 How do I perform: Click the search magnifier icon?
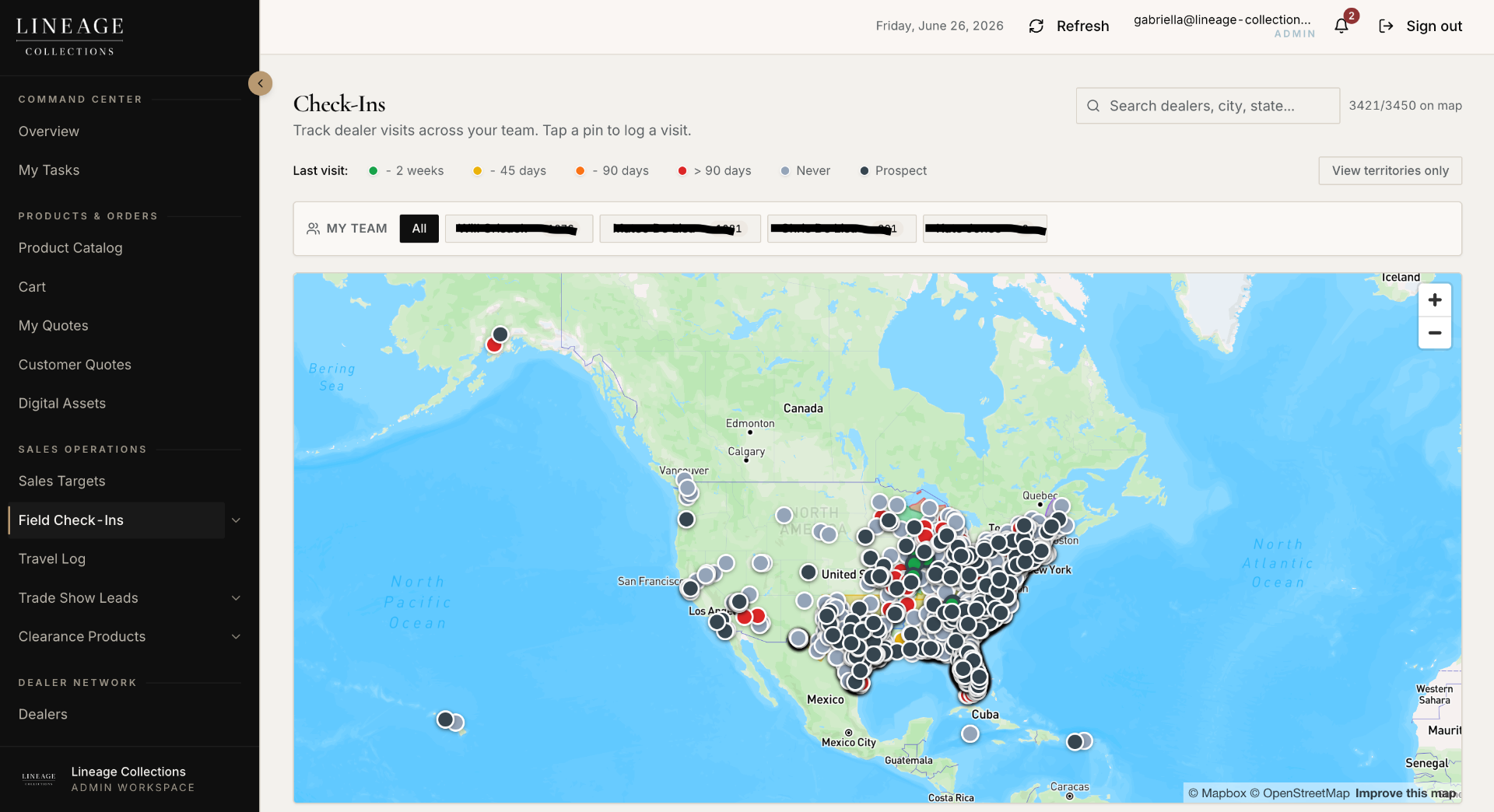click(x=1093, y=106)
